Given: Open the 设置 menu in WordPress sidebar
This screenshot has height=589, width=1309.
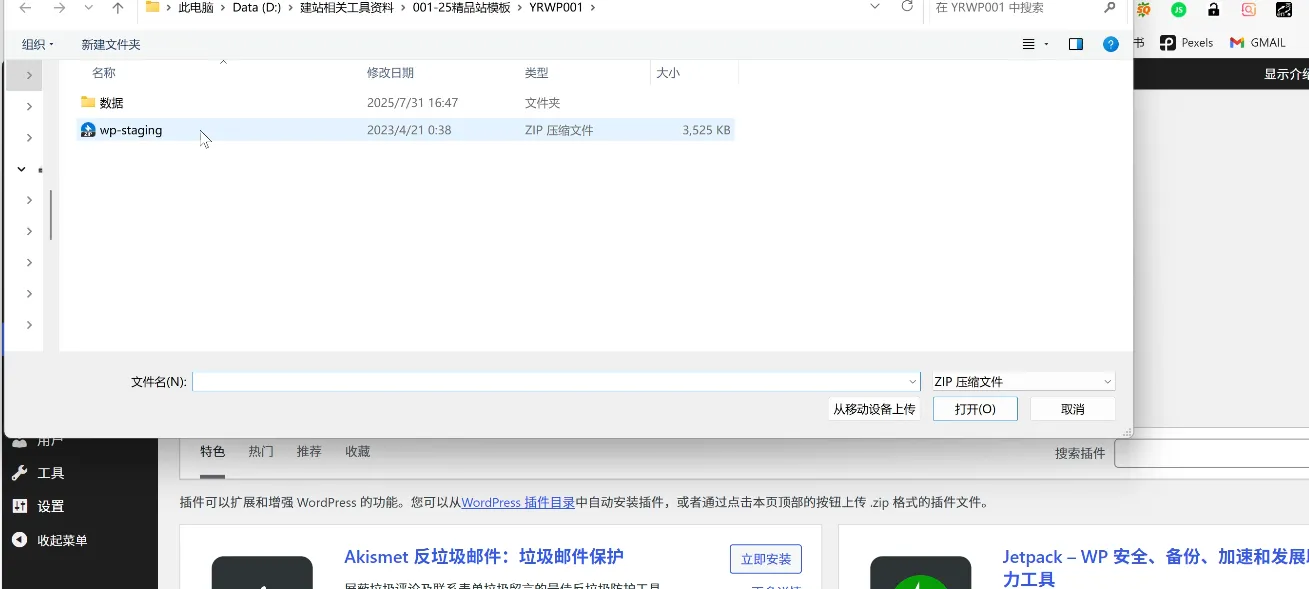Looking at the screenshot, I should click(51, 506).
